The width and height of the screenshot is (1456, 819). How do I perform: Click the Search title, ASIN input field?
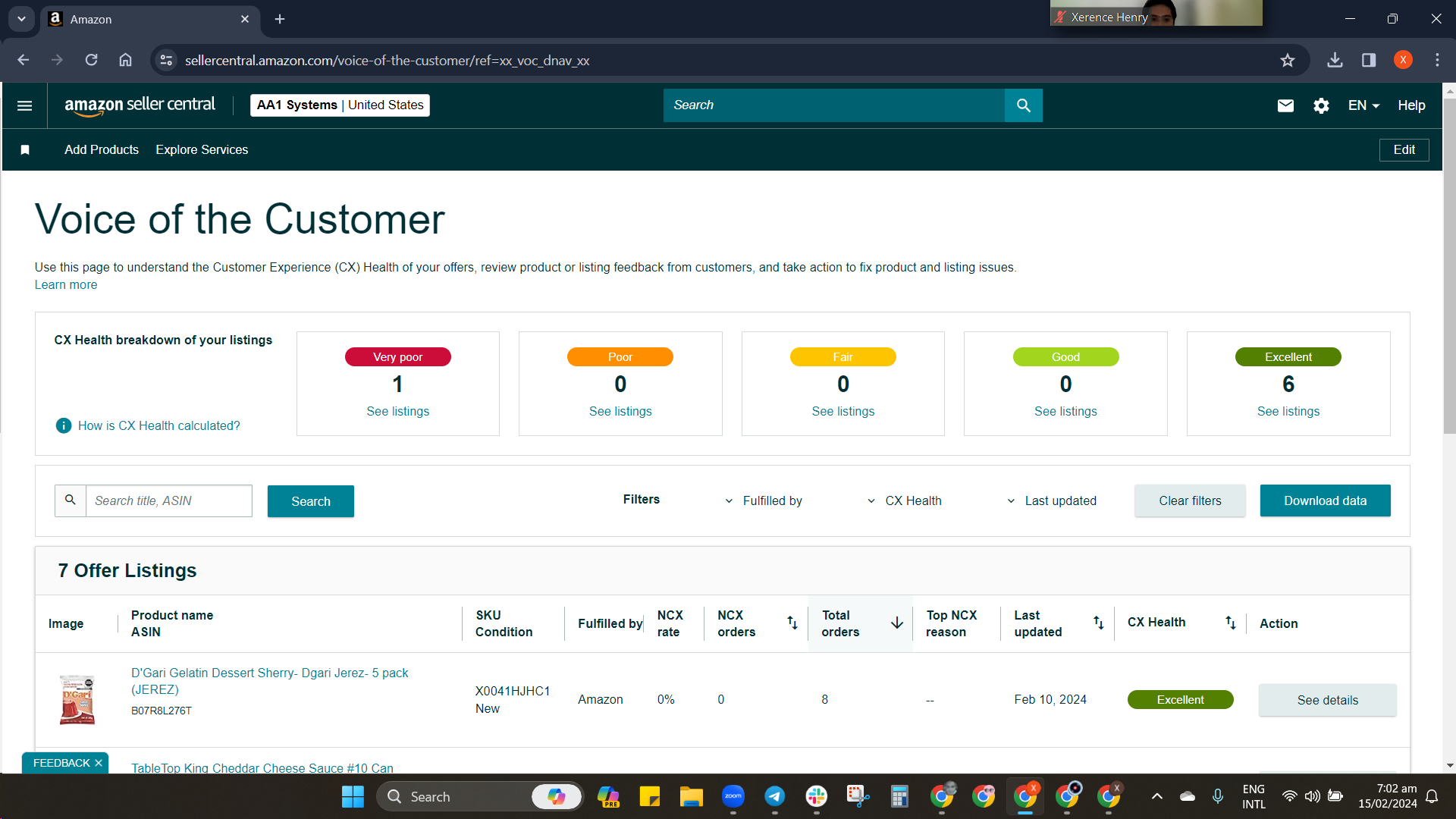click(168, 500)
